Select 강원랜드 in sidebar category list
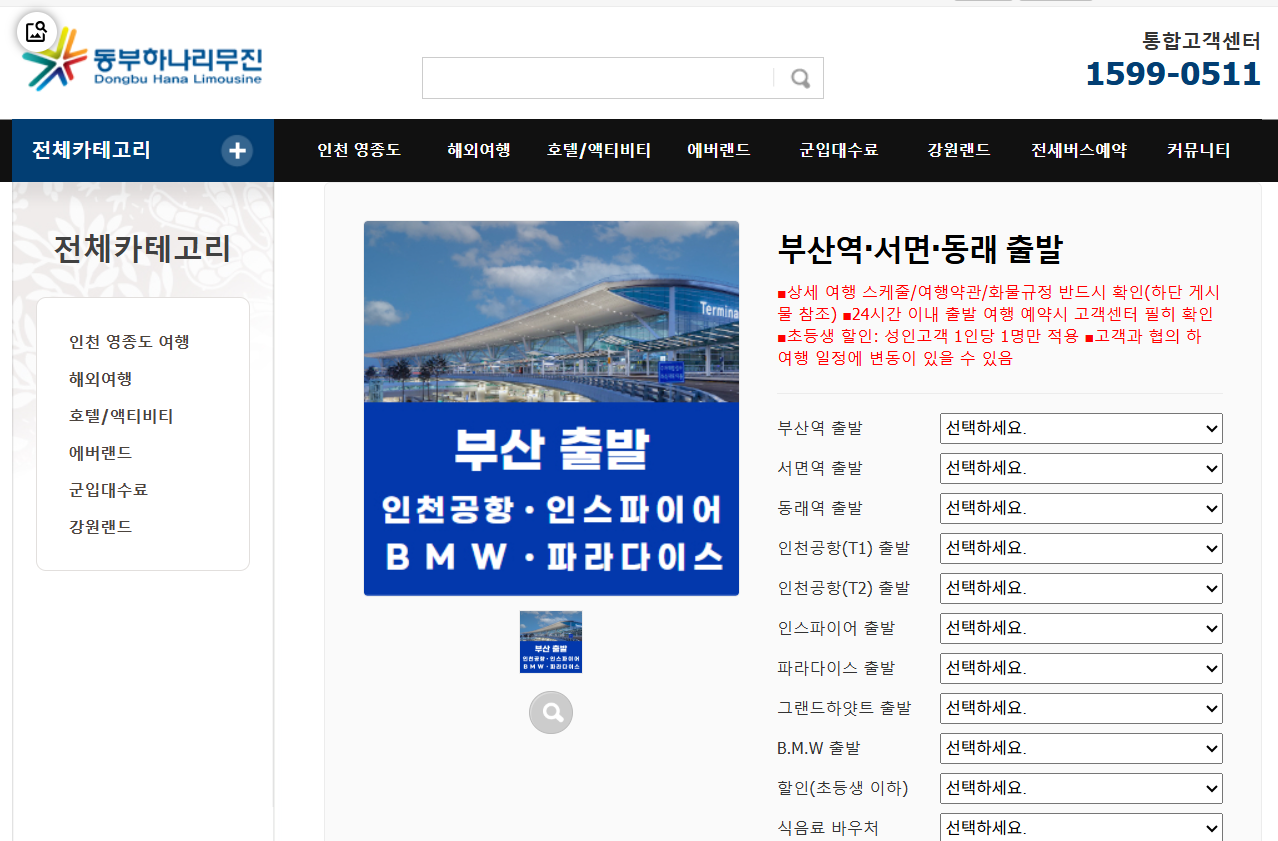Screen dimensions: 1278x841 coord(101,527)
